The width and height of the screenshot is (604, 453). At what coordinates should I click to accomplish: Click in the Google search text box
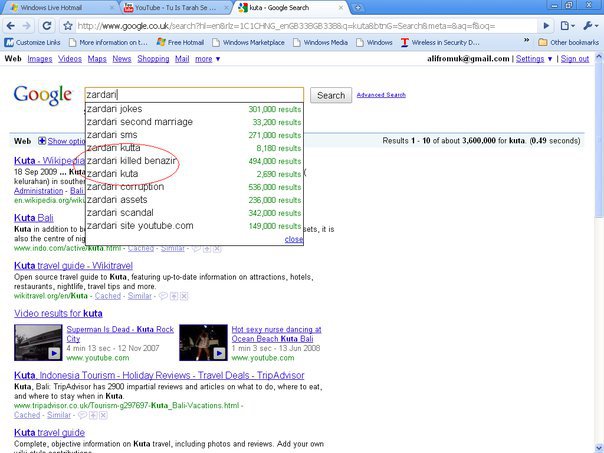pyautogui.click(x=193, y=95)
